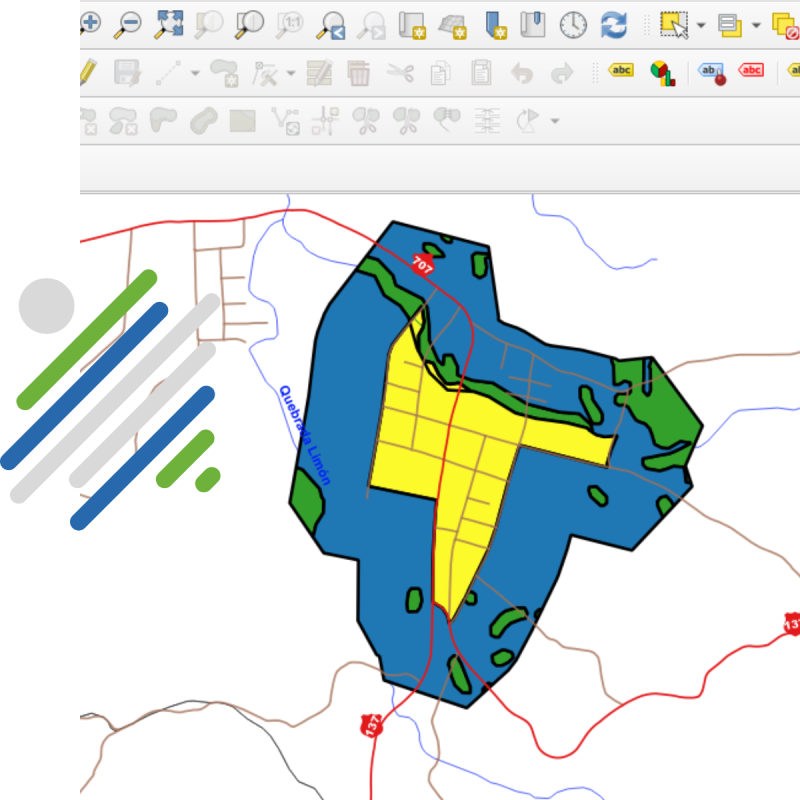Click Add Polygon Feature icon
Image resolution: width=800 pixels, height=800 pixels.
[x=224, y=73]
